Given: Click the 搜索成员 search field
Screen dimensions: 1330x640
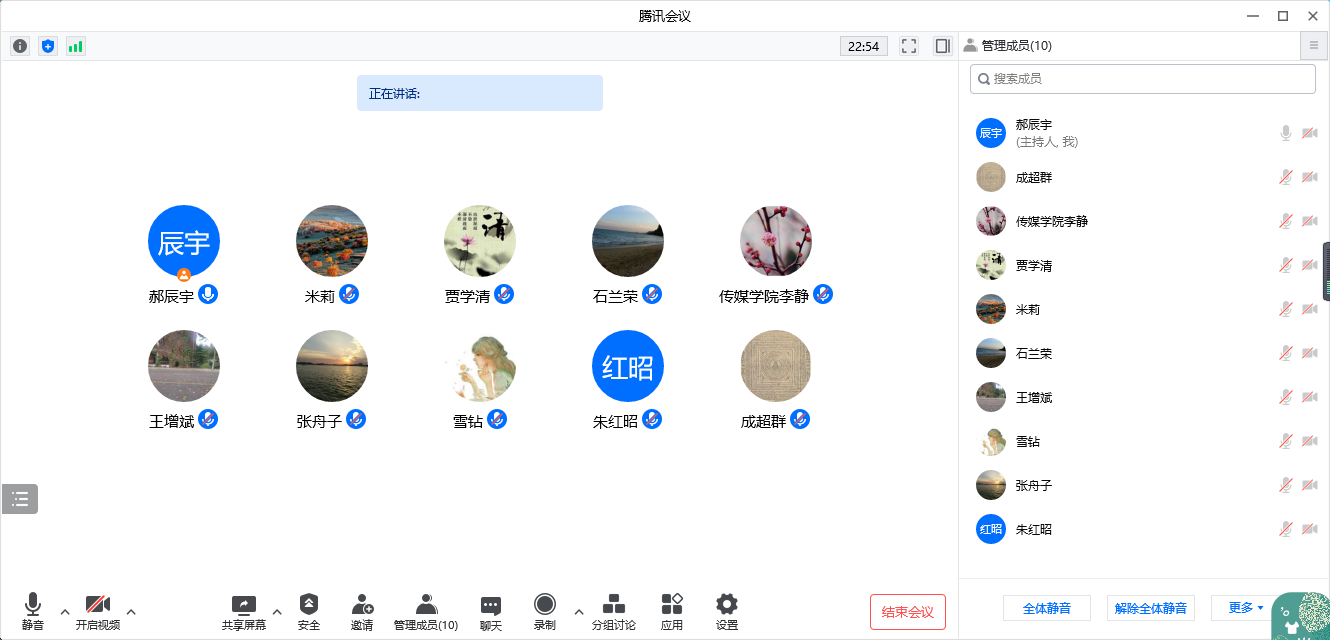Looking at the screenshot, I should (1143, 79).
